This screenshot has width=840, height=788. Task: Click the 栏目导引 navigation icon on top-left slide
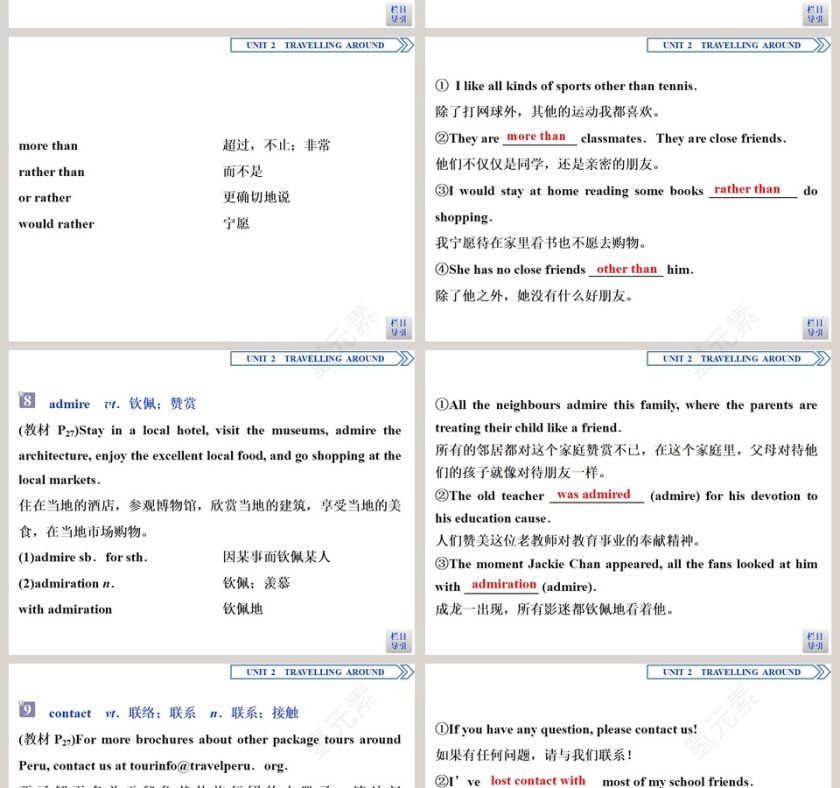(398, 11)
